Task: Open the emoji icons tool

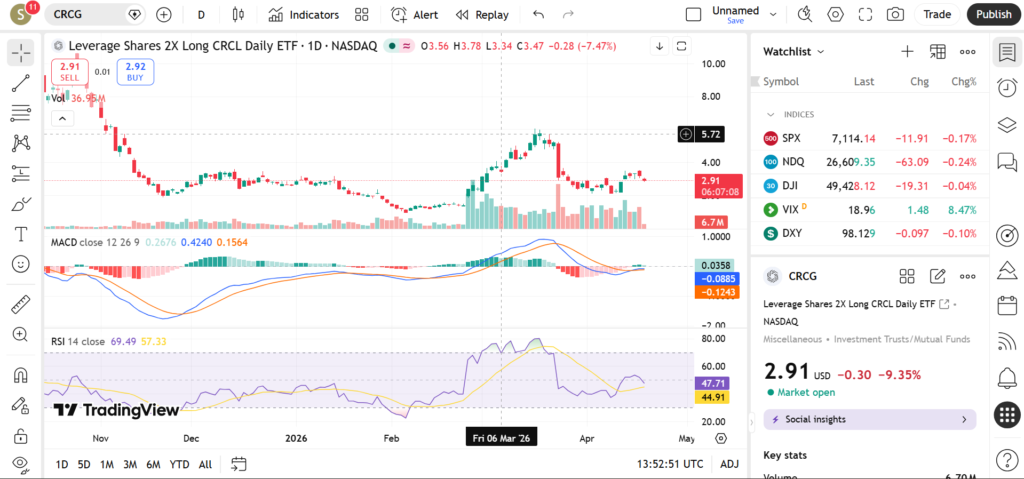Action: pyautogui.click(x=21, y=264)
